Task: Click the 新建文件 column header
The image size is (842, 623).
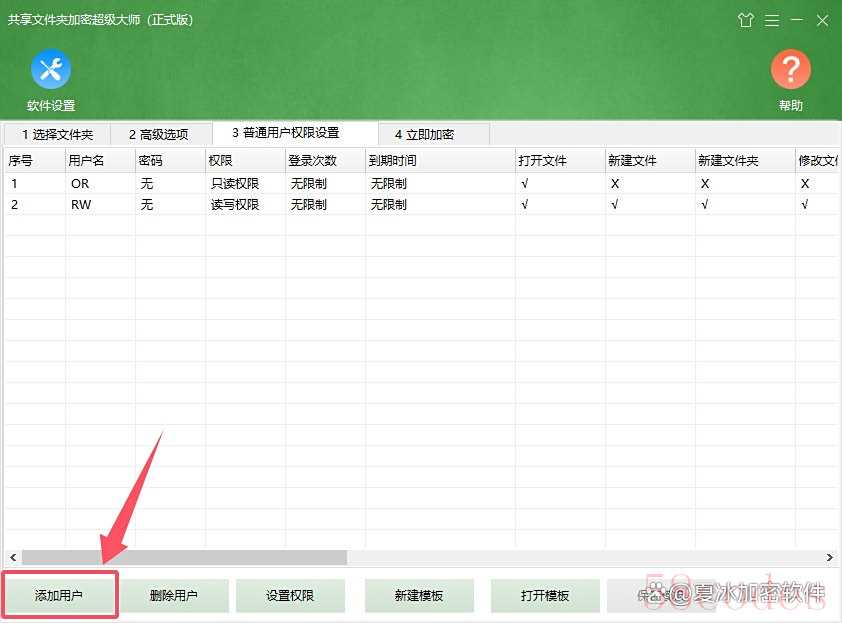Action: (650, 161)
